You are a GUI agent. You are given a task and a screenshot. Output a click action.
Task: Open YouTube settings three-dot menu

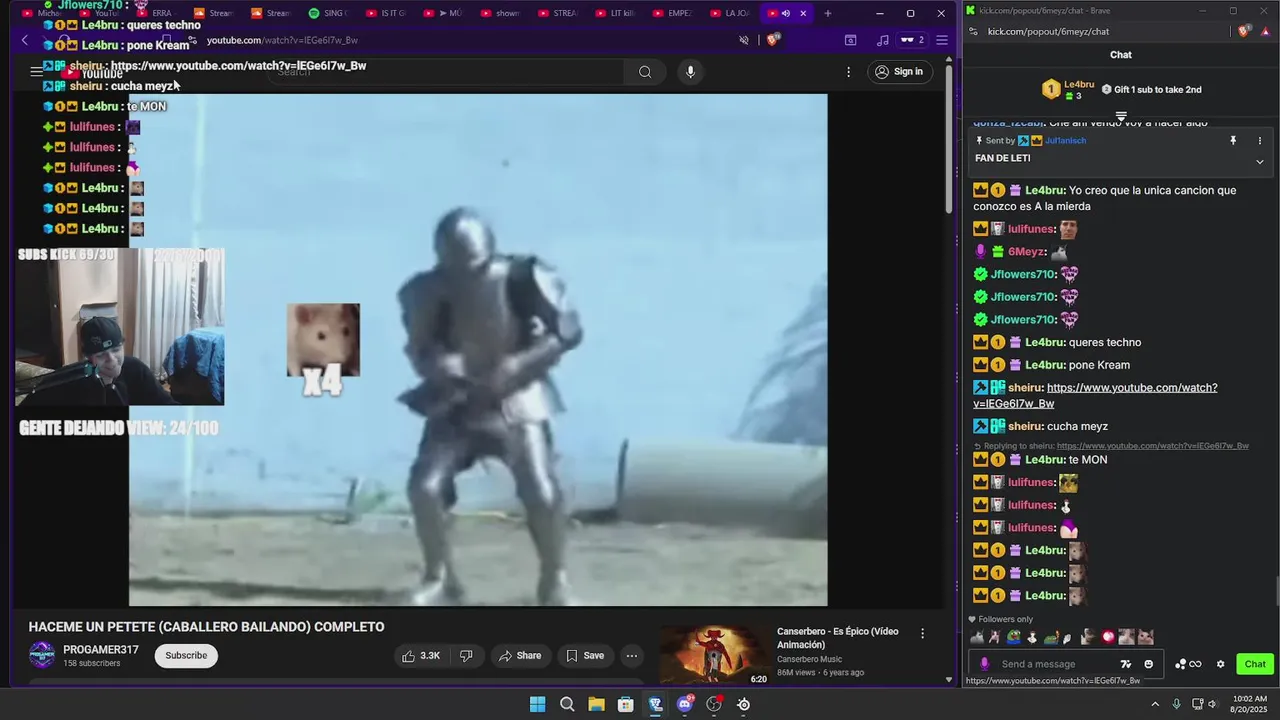click(848, 71)
